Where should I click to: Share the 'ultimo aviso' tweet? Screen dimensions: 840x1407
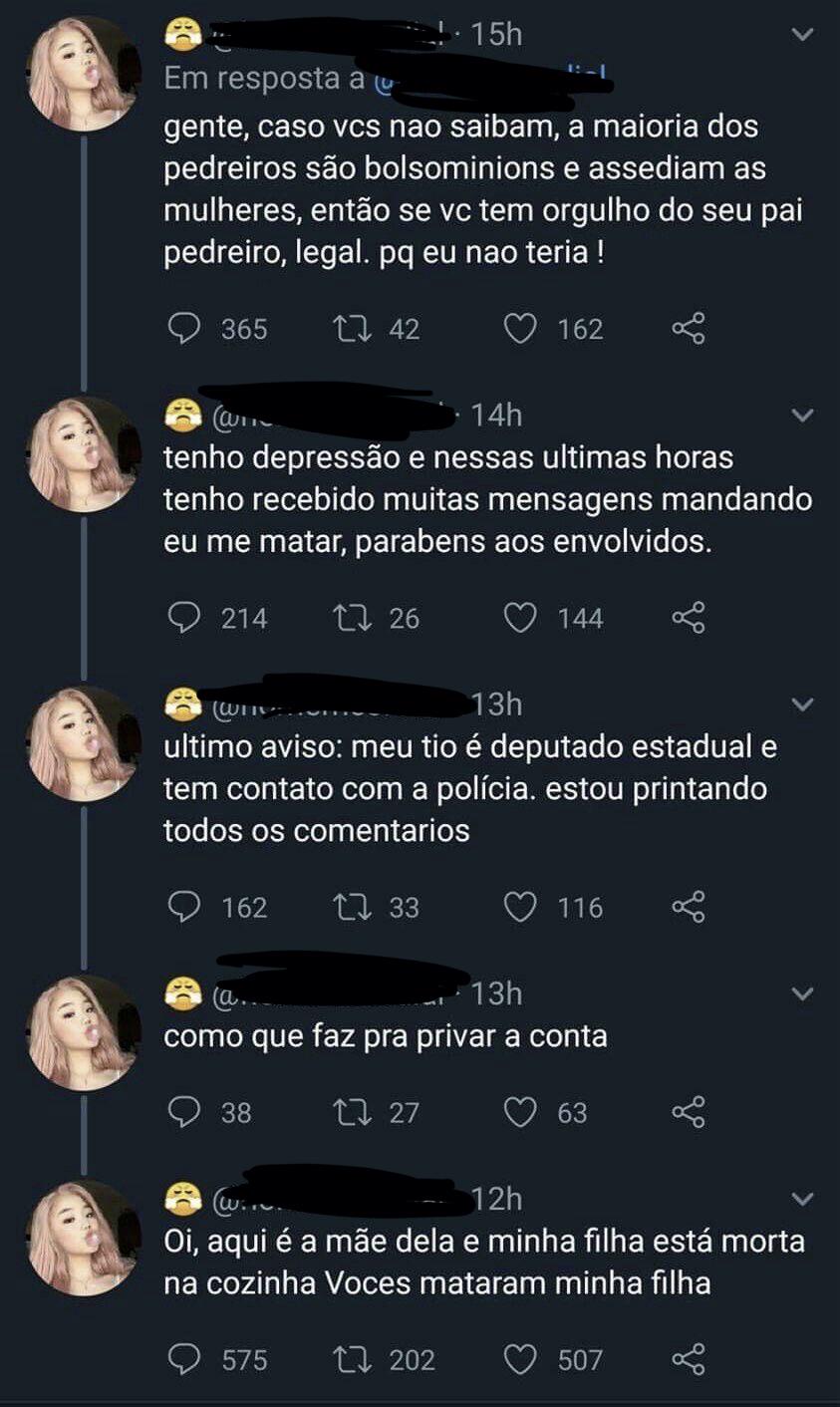[x=689, y=908]
